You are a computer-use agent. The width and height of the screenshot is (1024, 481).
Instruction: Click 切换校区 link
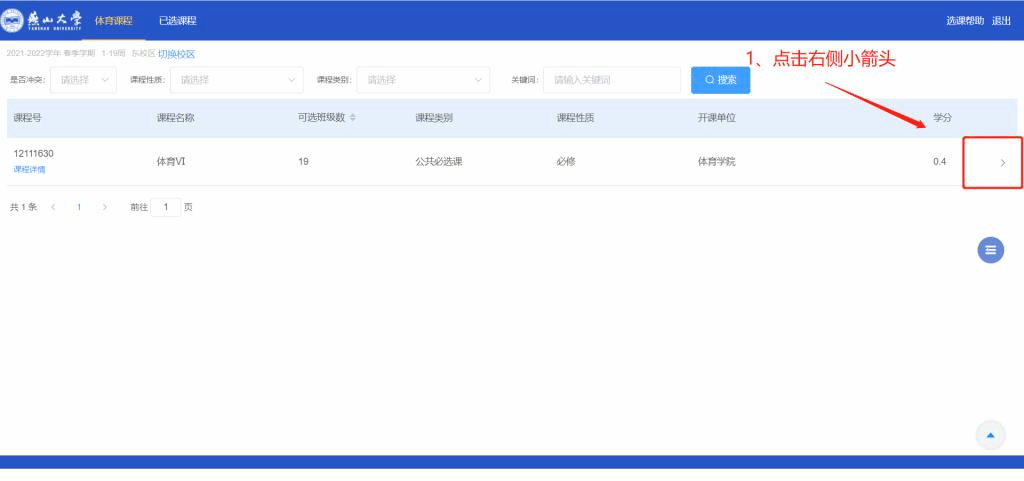coord(176,54)
